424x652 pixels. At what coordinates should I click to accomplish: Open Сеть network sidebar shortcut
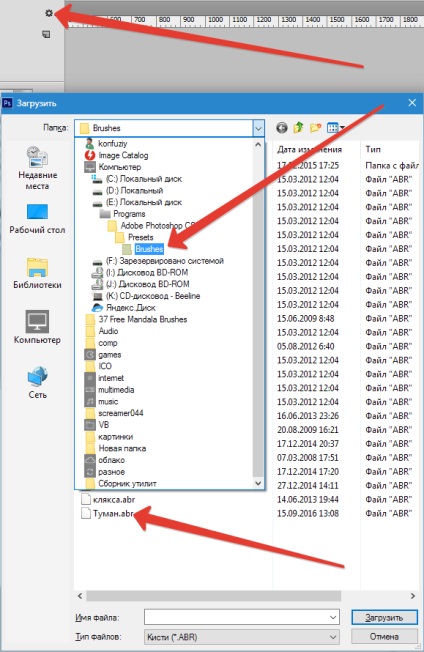point(37,383)
